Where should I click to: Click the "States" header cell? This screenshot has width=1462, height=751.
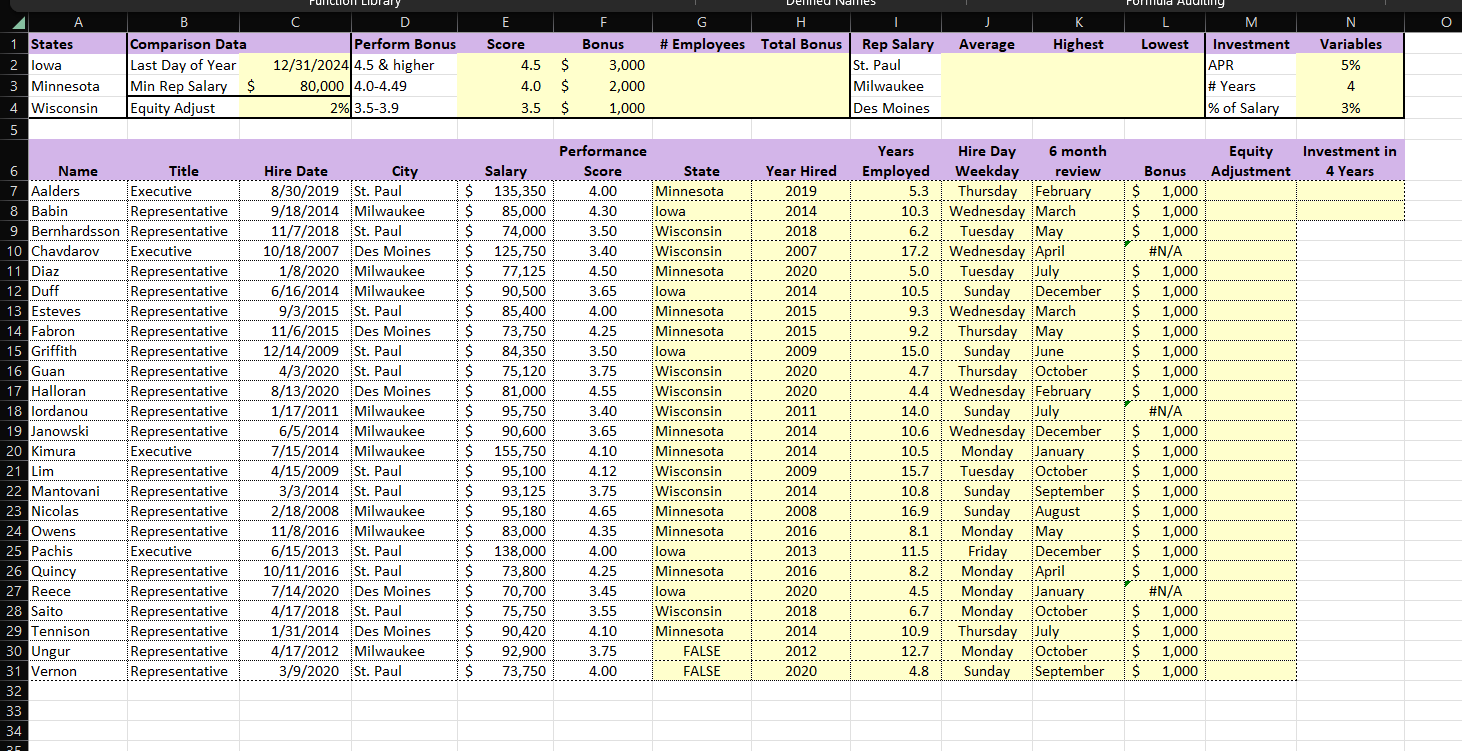tap(78, 44)
